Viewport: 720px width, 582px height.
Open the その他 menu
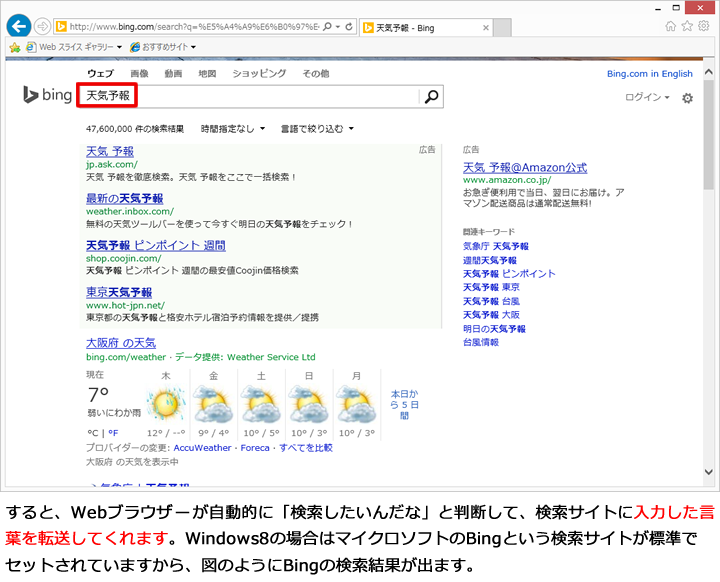pos(316,73)
